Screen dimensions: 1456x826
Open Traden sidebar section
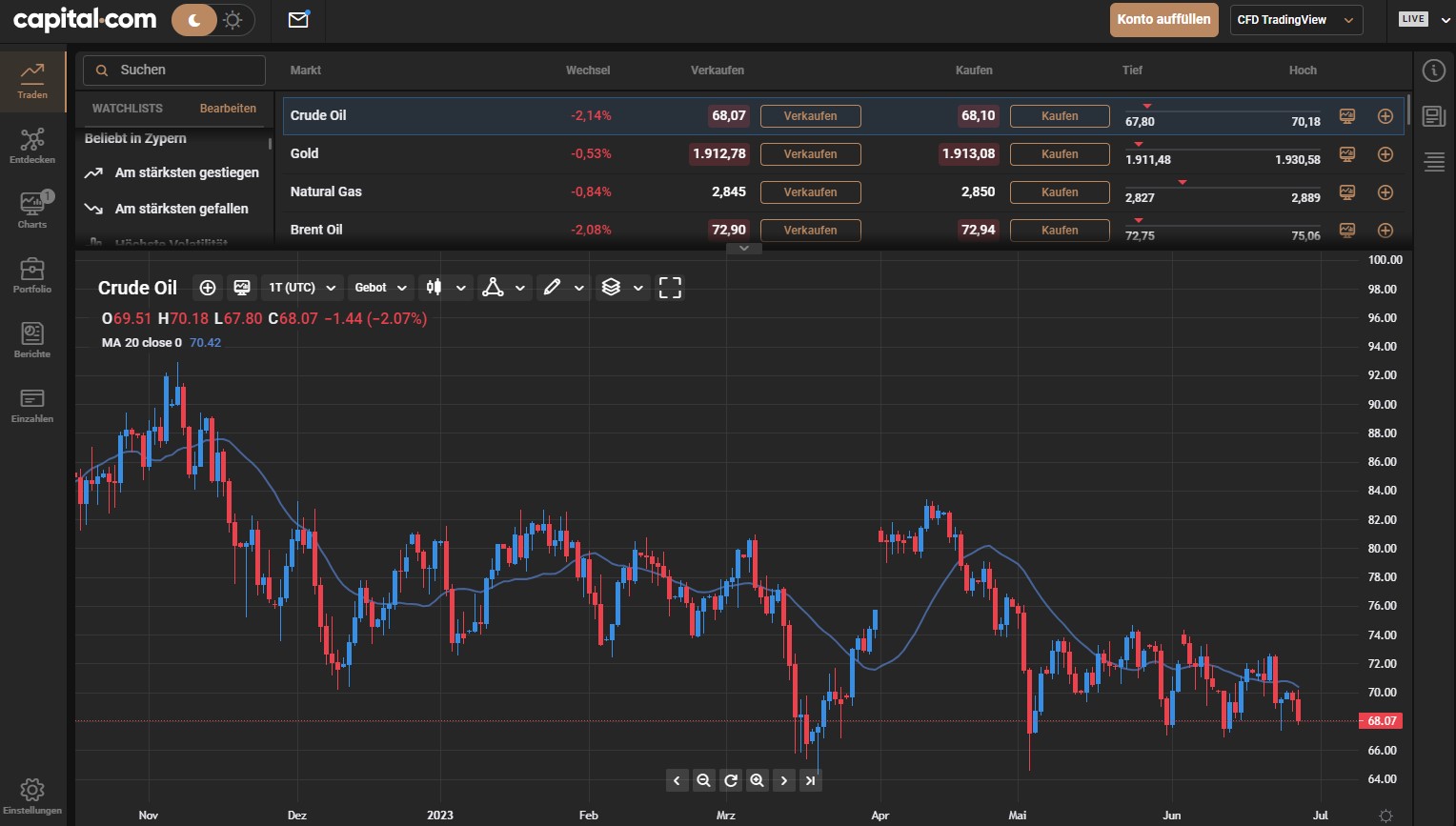point(32,82)
